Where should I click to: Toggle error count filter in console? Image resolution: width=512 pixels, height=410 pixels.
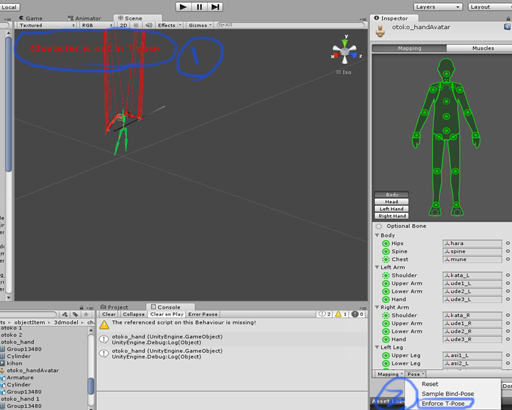(x=358, y=314)
